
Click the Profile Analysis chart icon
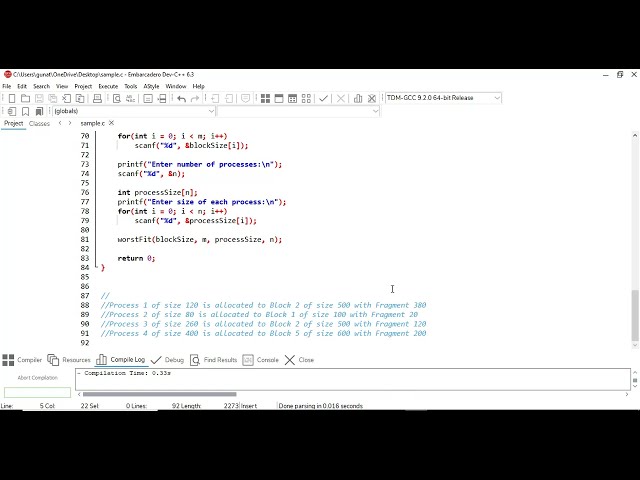(x=358, y=98)
